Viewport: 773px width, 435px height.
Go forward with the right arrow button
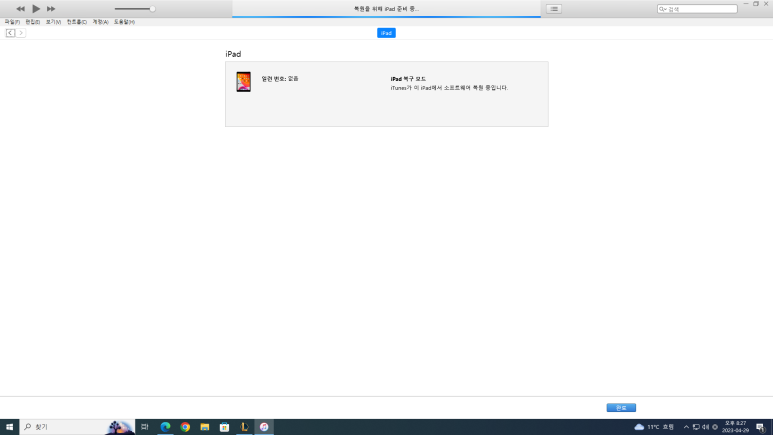21,33
